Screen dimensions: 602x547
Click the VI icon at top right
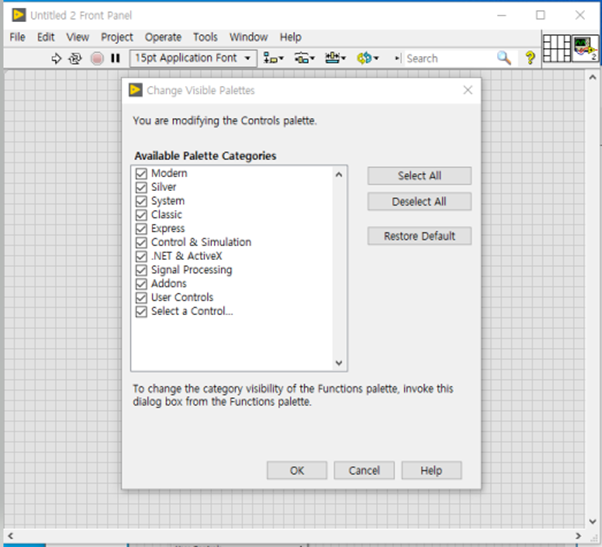point(584,48)
